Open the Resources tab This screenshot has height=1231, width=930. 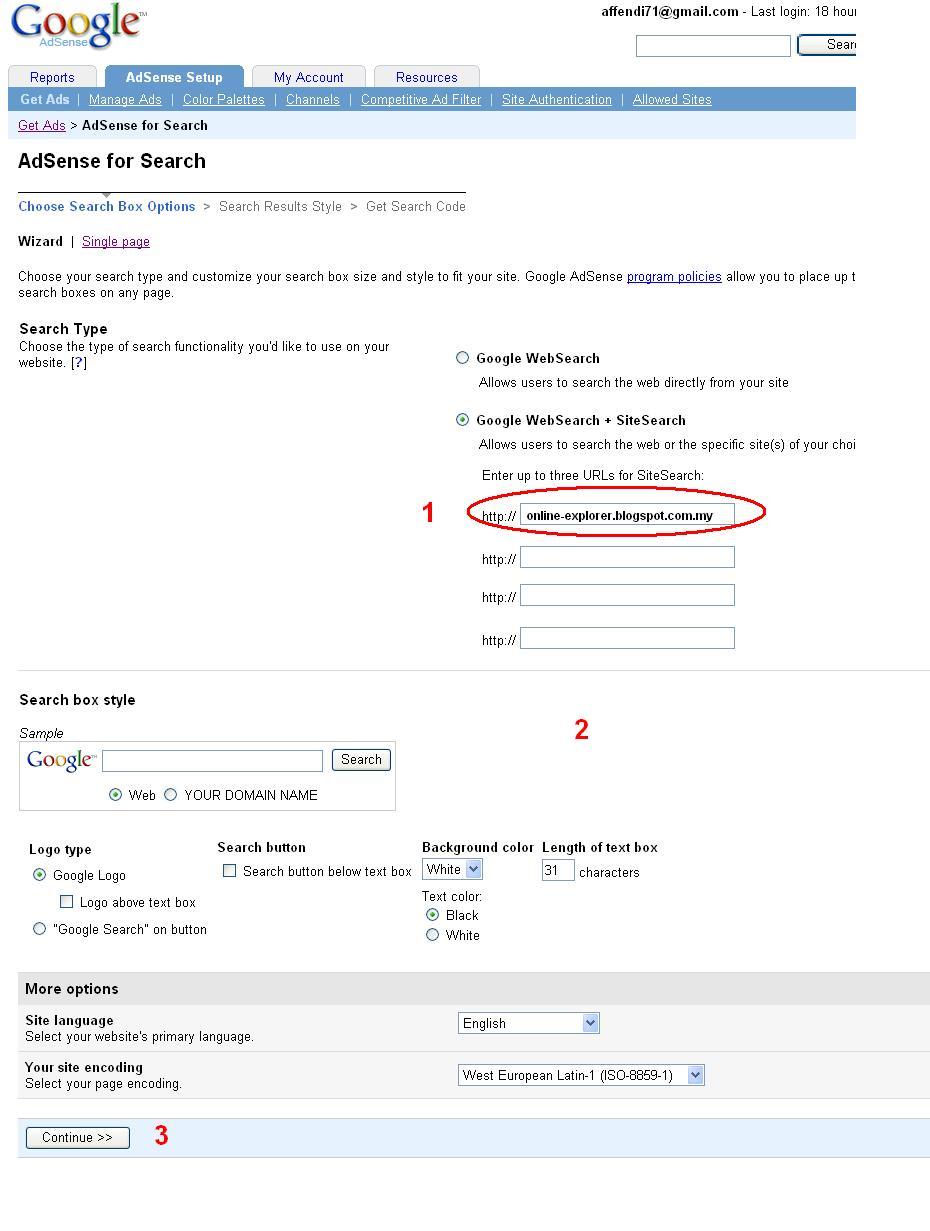427,77
